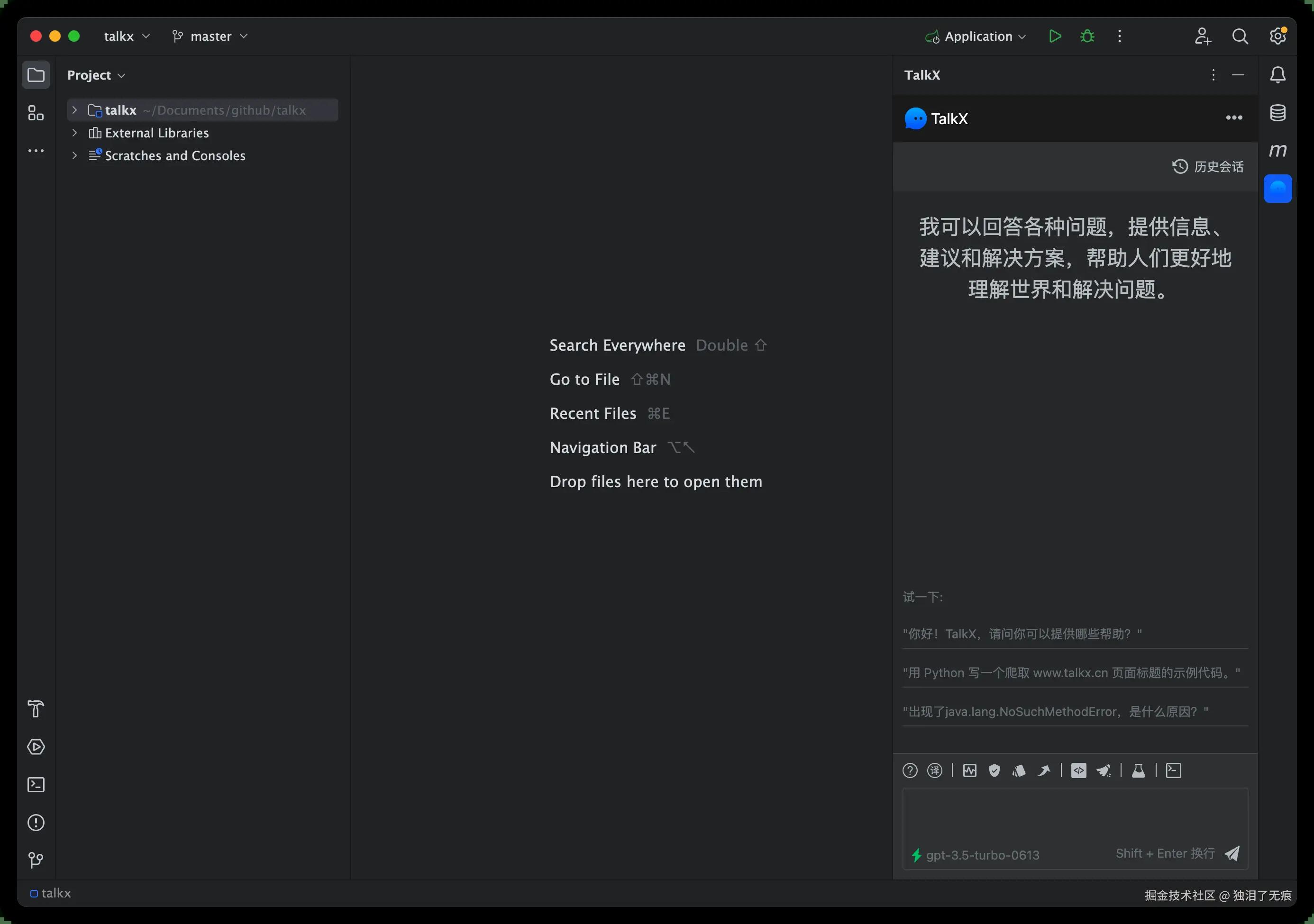Image resolution: width=1314 pixels, height=924 pixels.
Task: Open the Project tool window folder icon
Action: (x=36, y=75)
